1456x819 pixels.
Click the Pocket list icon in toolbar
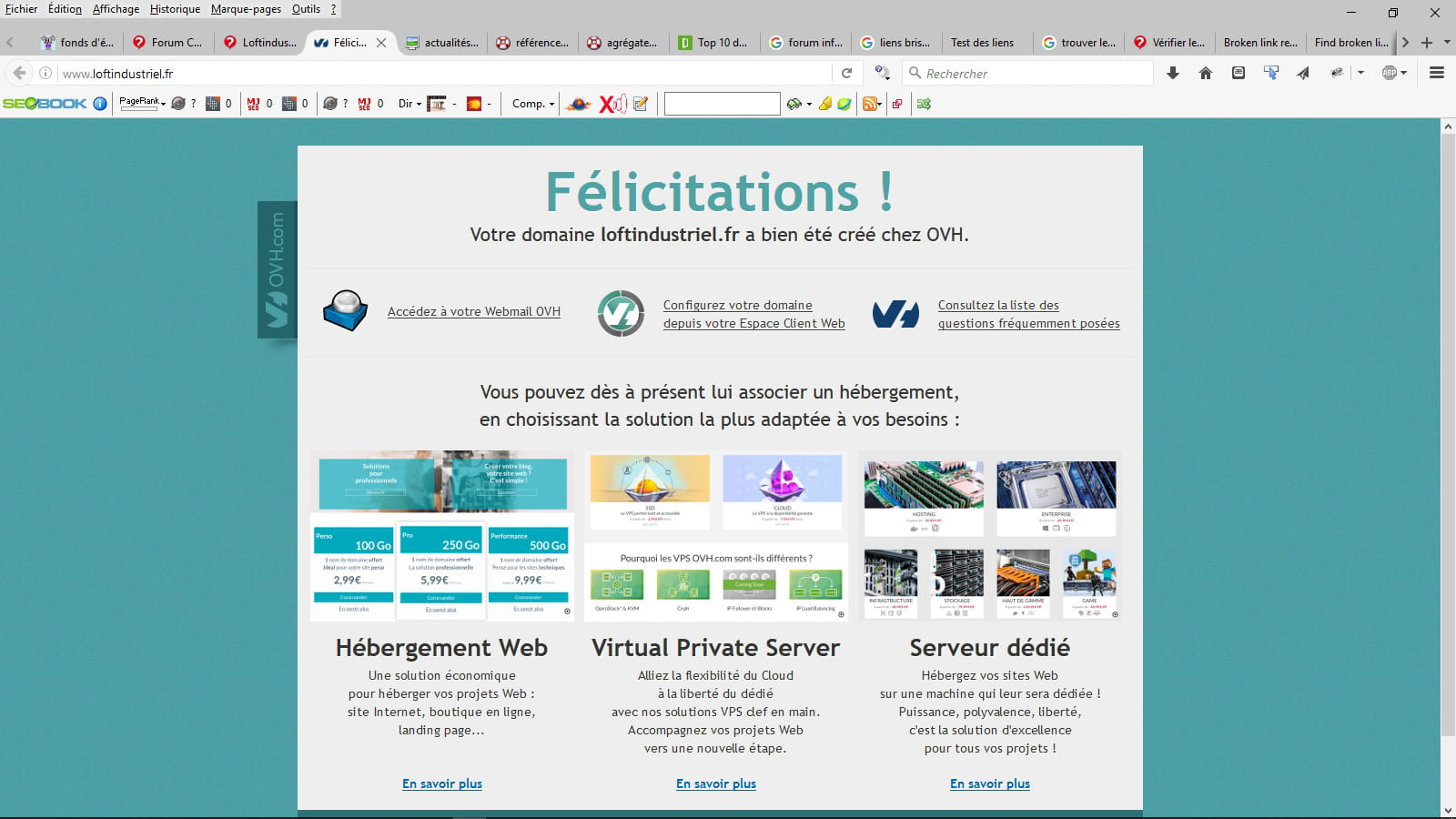point(1239,73)
